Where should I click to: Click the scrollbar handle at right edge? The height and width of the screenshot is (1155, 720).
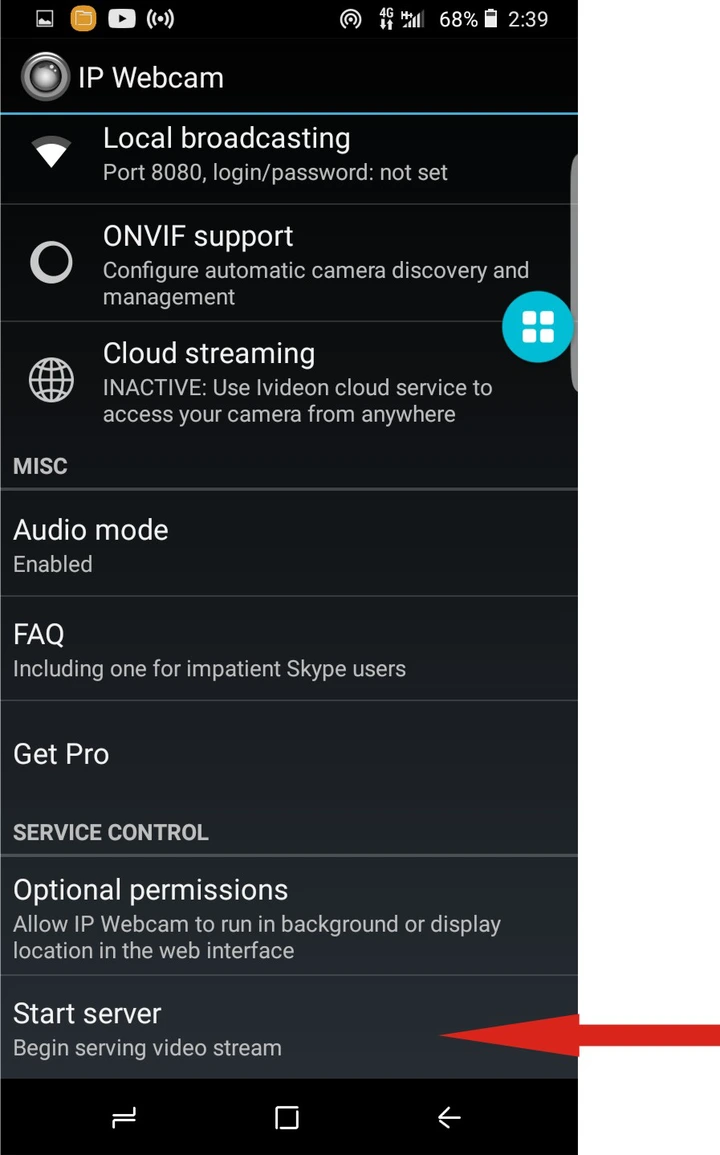[574, 273]
